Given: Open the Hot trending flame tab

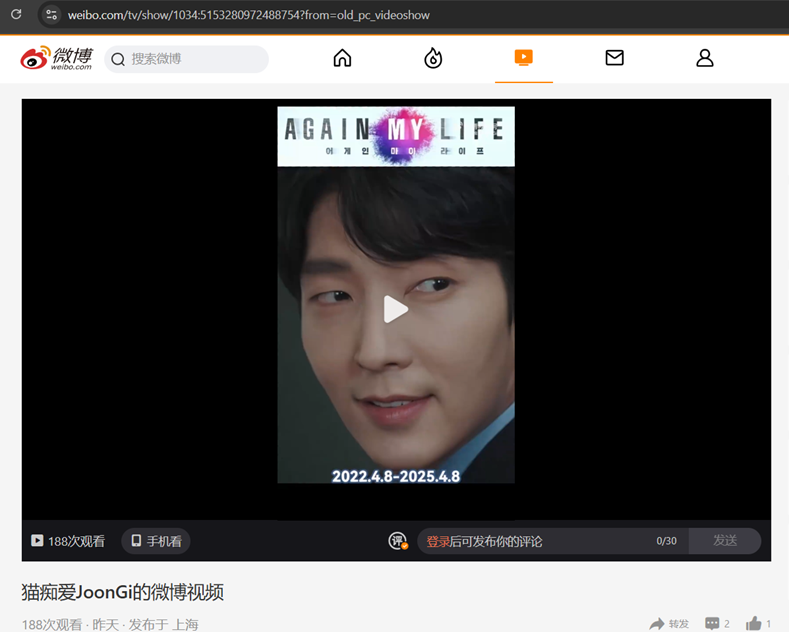Looking at the screenshot, I should (433, 58).
